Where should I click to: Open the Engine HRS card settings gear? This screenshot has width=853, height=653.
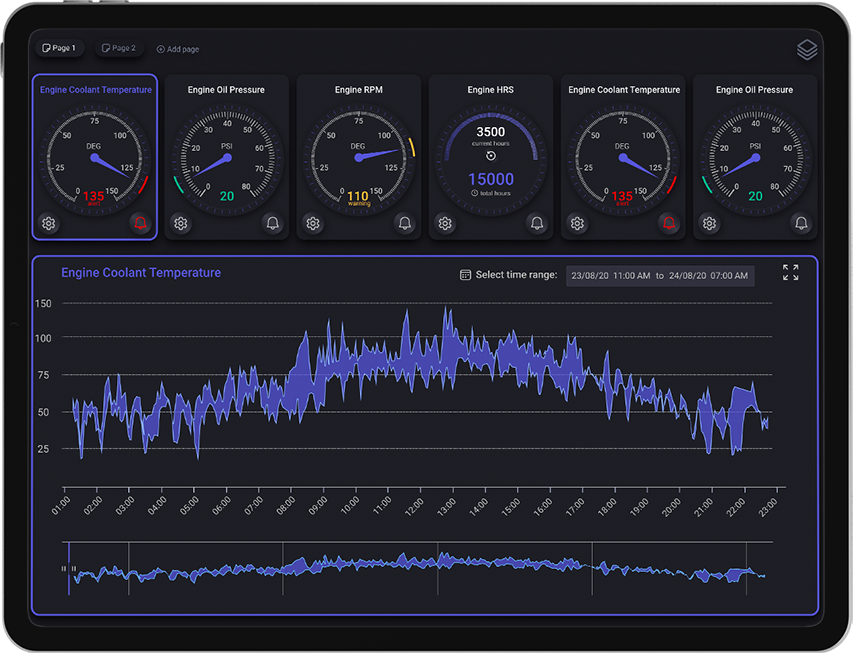pyautogui.click(x=445, y=223)
